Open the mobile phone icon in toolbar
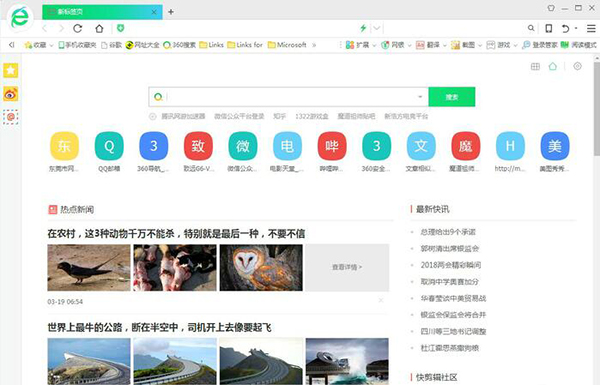This screenshot has height=385, width=600. (x=548, y=28)
